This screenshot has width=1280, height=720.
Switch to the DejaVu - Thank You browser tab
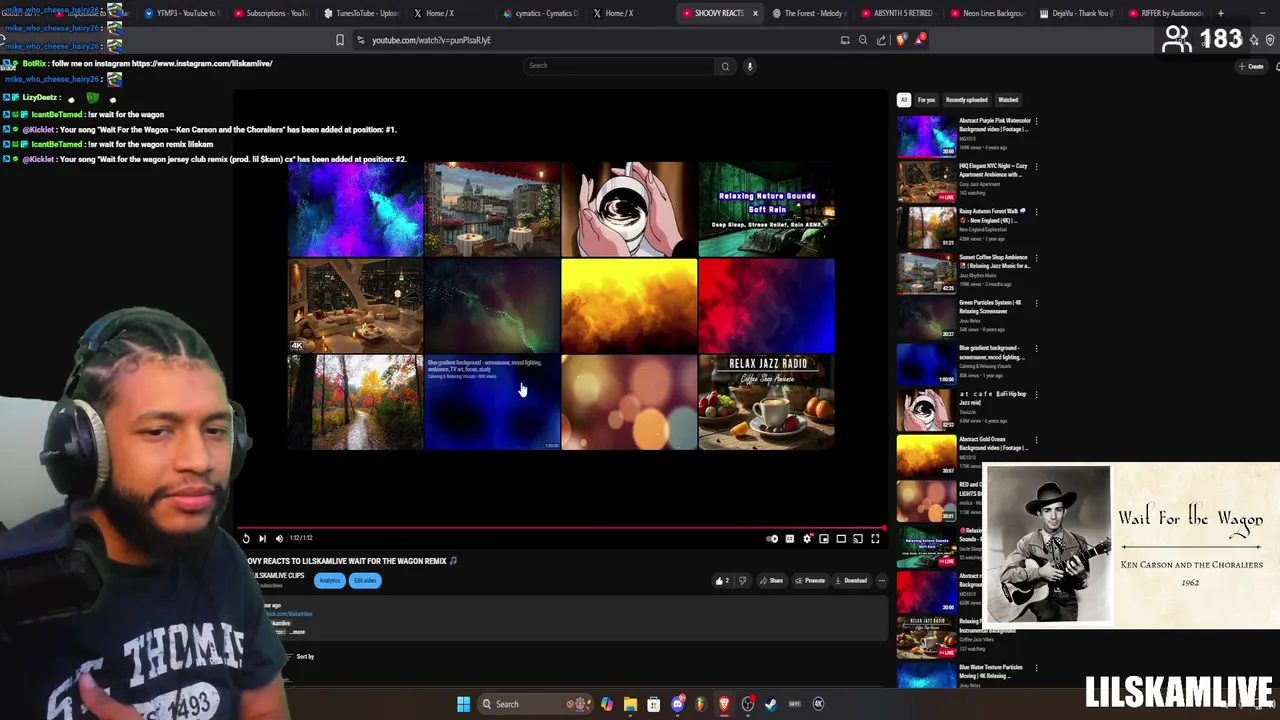pyautogui.click(x=1077, y=13)
